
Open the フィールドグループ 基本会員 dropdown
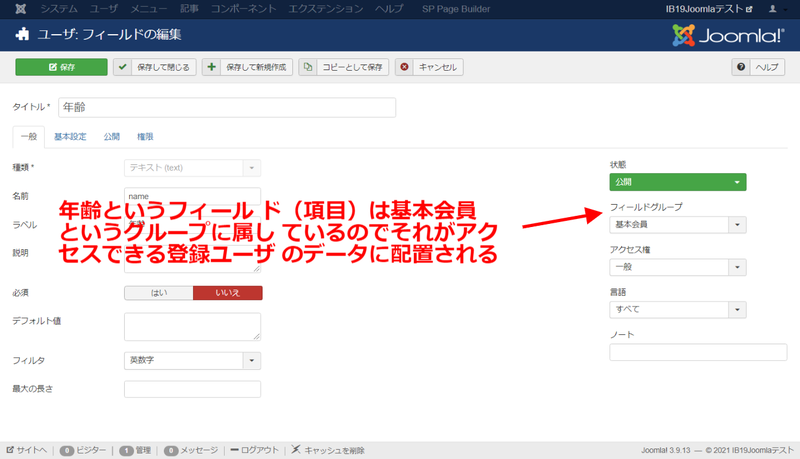(677, 225)
